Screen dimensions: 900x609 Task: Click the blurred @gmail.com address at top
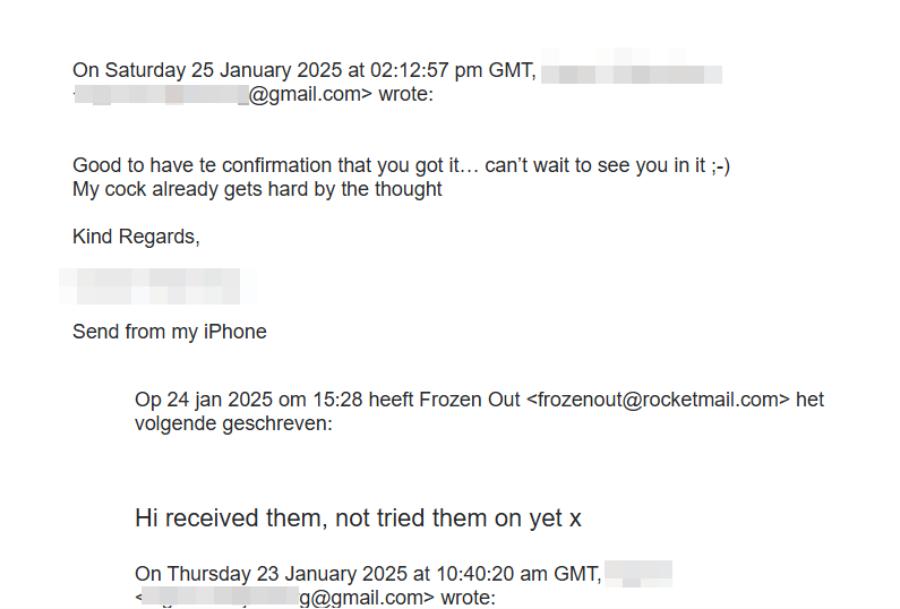[223, 94]
